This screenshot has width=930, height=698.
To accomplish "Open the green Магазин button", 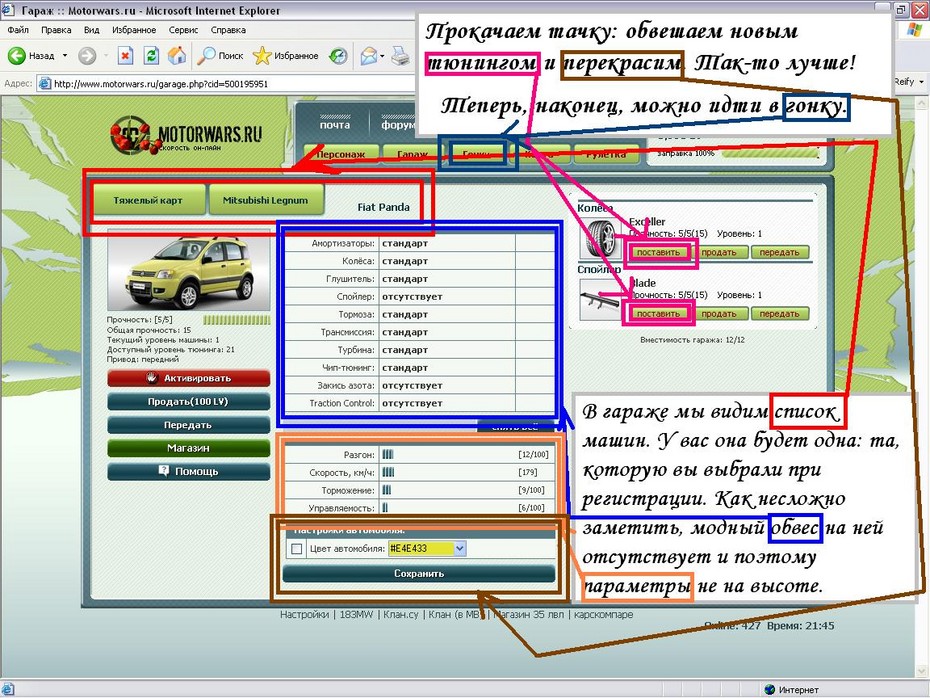I will (x=189, y=448).
